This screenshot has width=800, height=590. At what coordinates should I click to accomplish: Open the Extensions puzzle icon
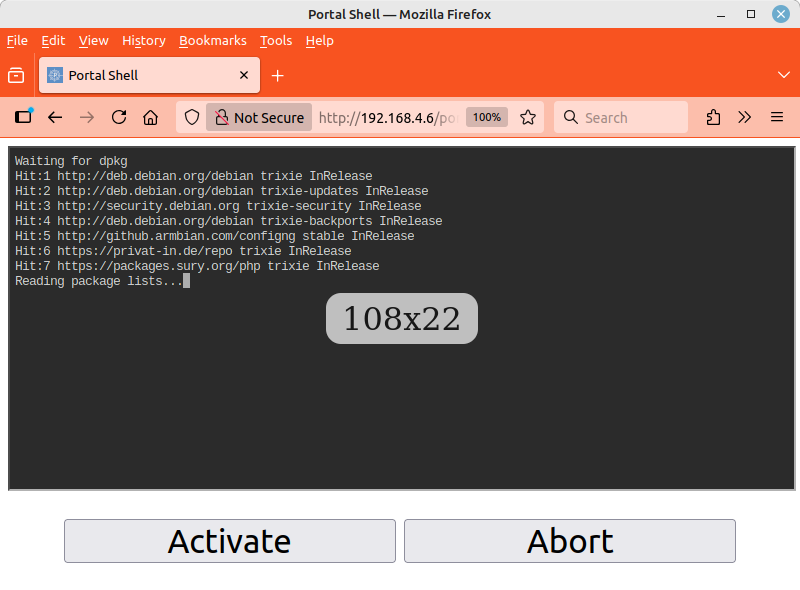713,117
